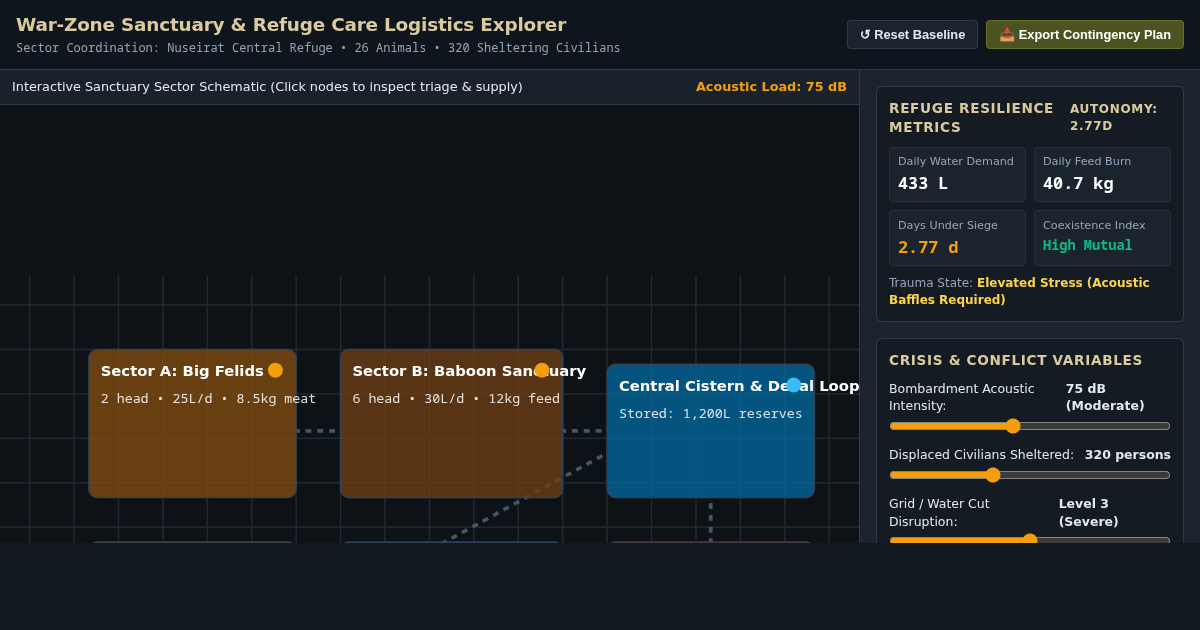
Task: Click the Reset Baseline button
Action: tap(912, 35)
